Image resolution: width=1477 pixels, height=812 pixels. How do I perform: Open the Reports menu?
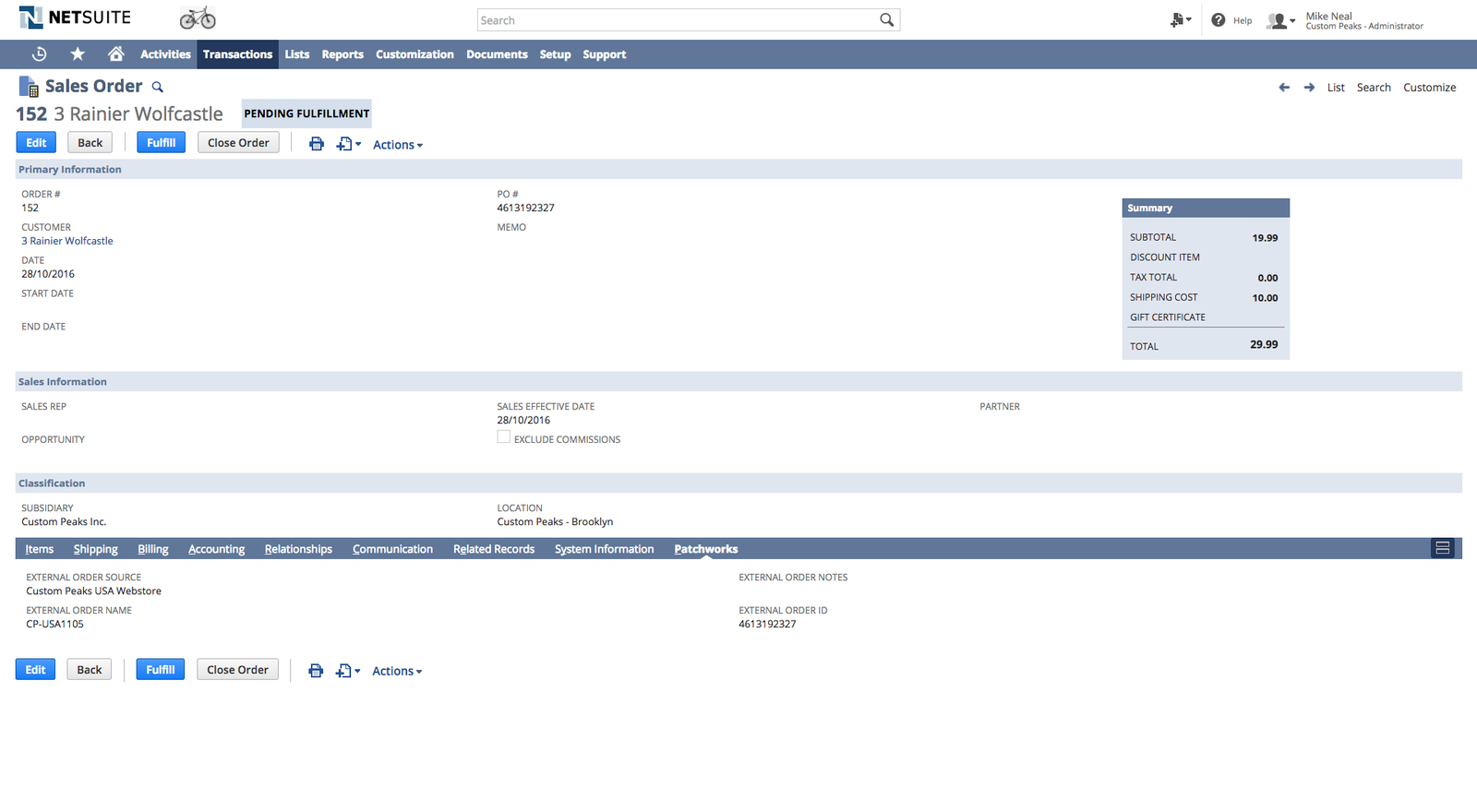(342, 54)
